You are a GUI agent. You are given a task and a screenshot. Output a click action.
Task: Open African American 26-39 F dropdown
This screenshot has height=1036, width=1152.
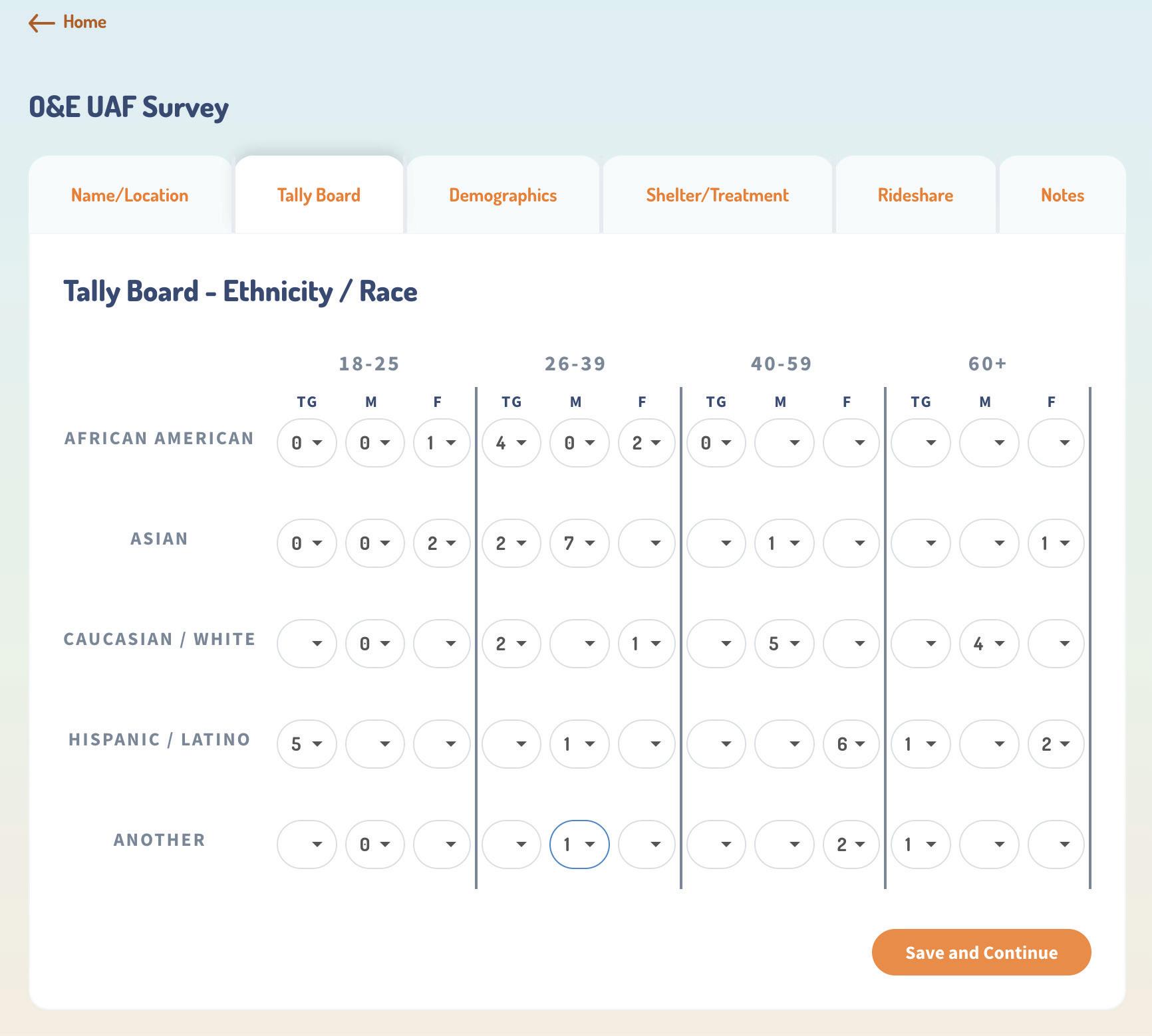click(647, 443)
